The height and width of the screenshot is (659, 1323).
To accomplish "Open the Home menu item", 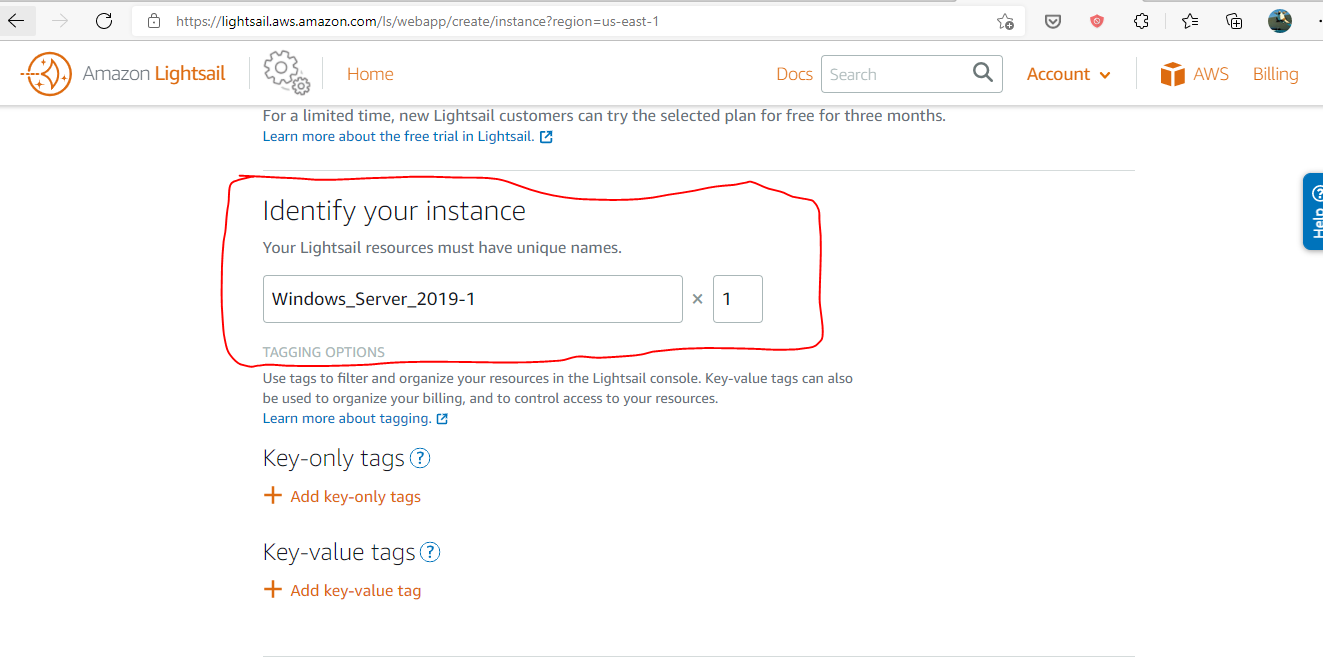I will coord(370,74).
